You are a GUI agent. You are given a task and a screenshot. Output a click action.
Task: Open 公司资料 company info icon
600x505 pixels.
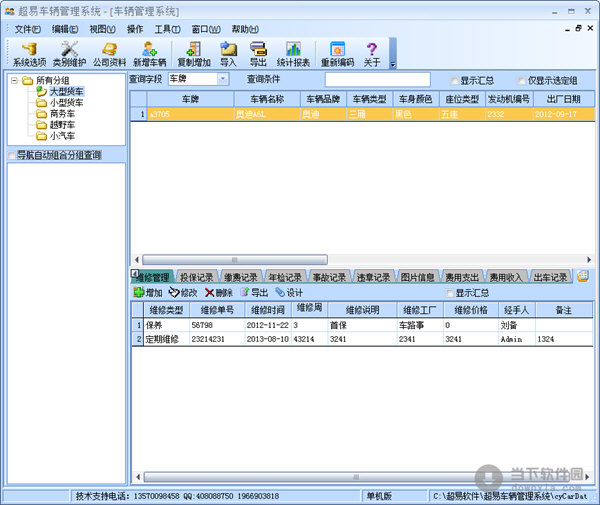pos(110,54)
